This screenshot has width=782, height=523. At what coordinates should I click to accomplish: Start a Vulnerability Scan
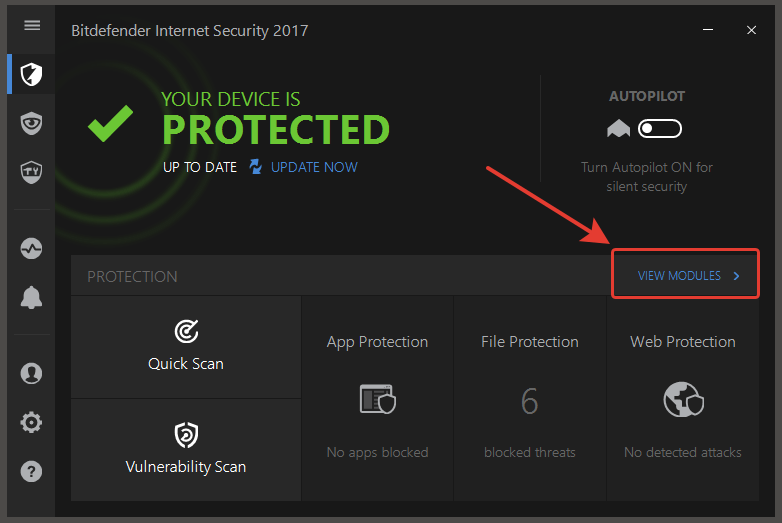click(186, 450)
